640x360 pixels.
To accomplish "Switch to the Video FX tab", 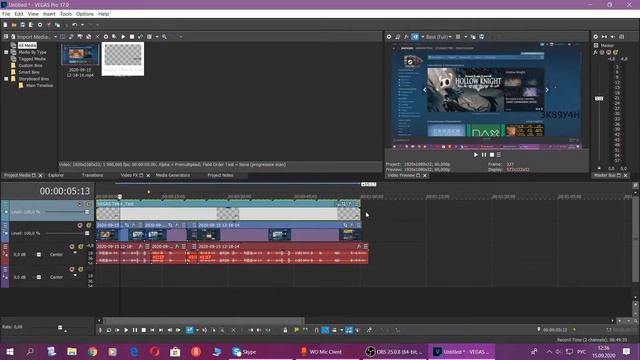I will point(129,175).
